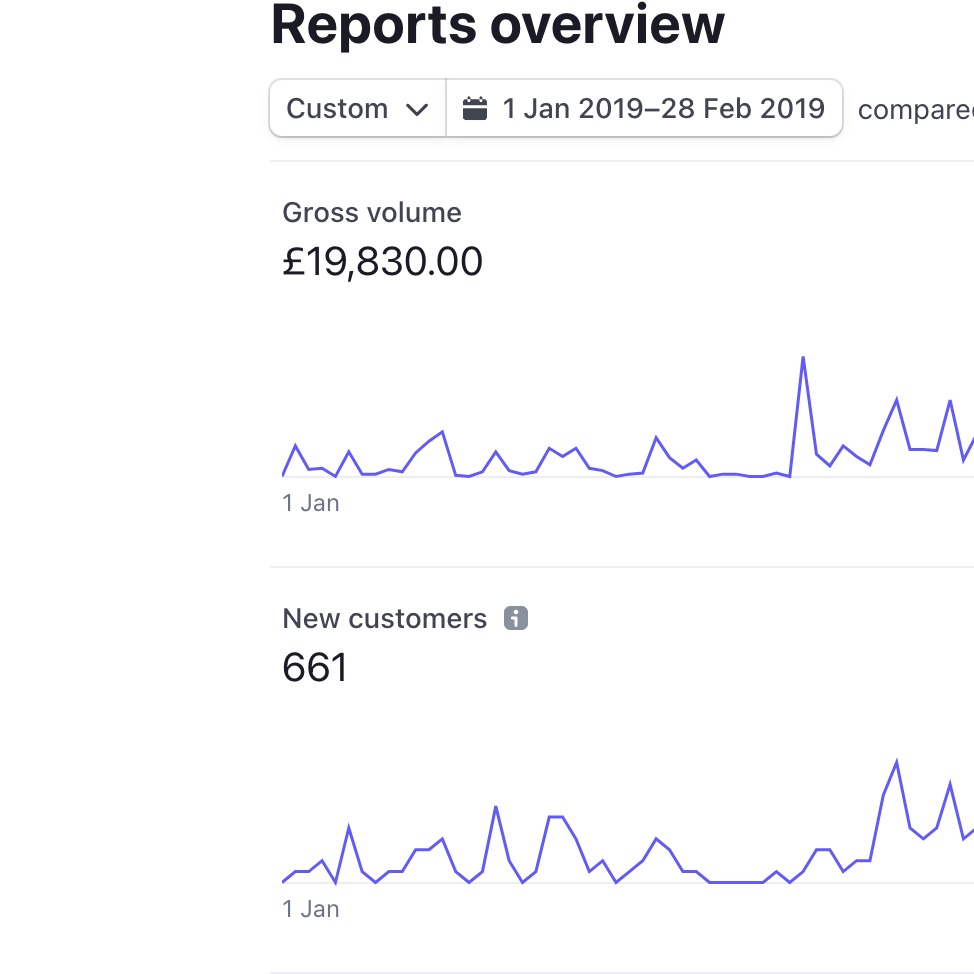The width and height of the screenshot is (974, 974).
Task: Click the New customers info icon
Action: (x=516, y=618)
